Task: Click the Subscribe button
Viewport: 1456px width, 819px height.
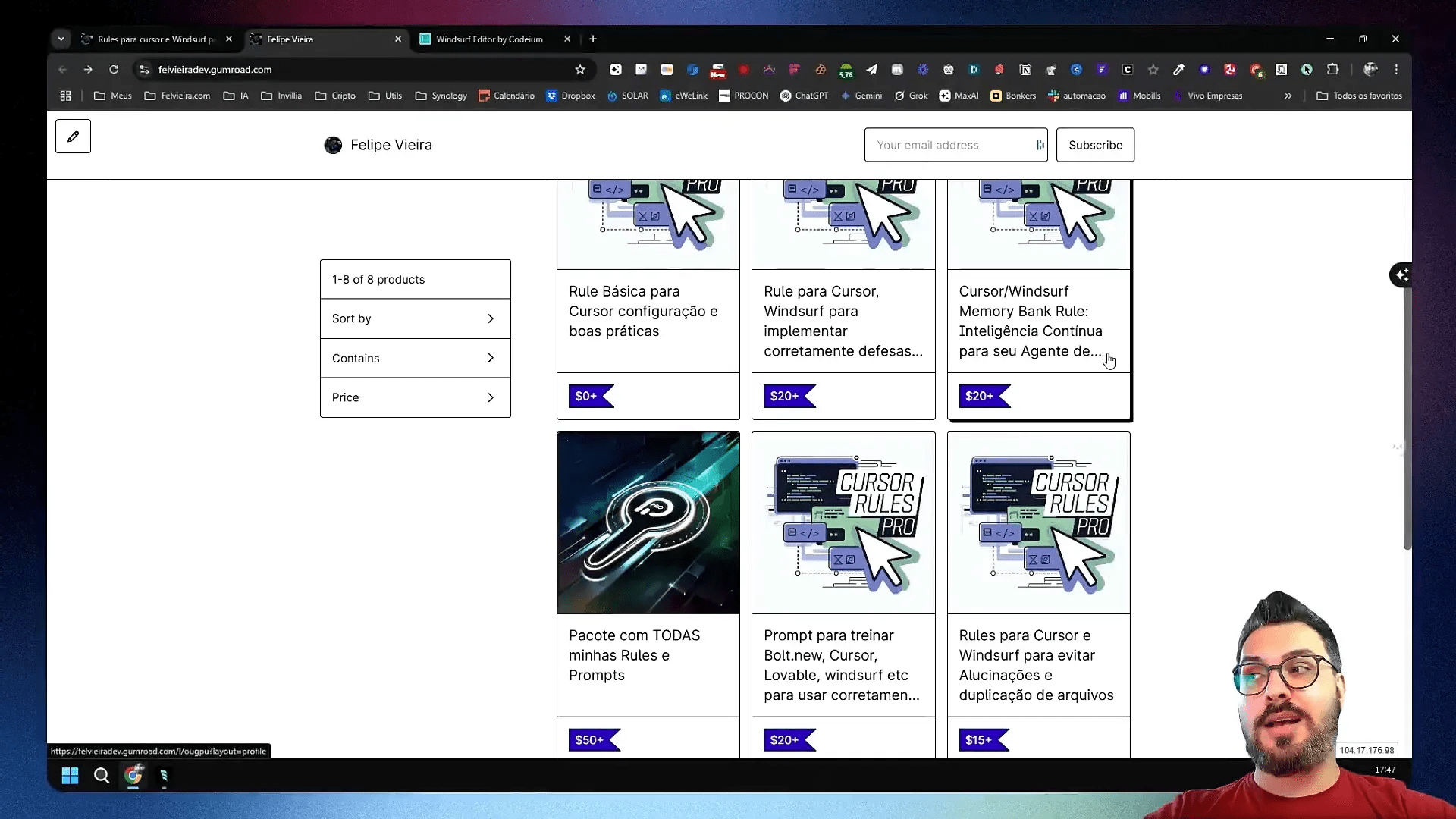Action: [1095, 145]
